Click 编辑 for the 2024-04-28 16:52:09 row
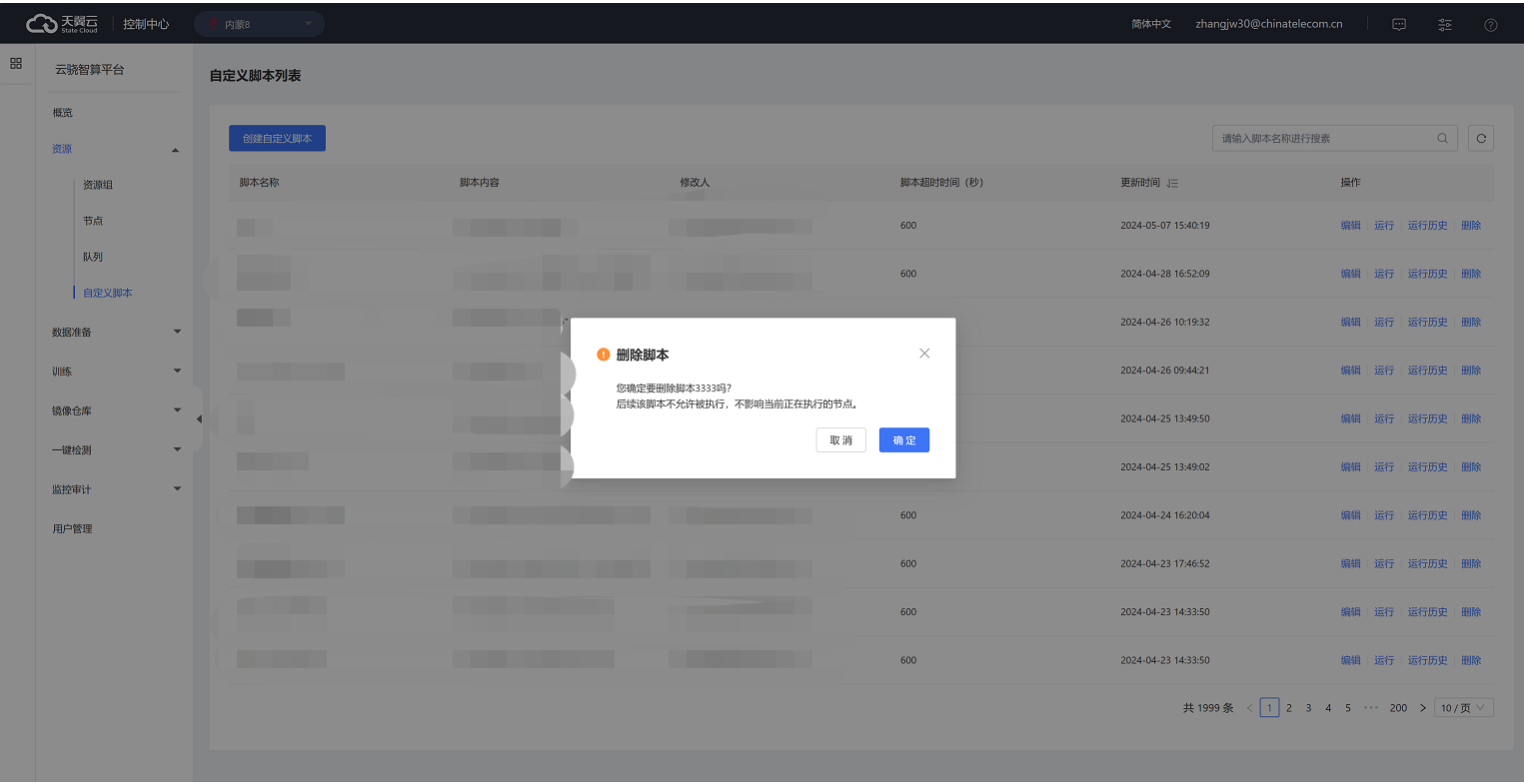The width and height of the screenshot is (1524, 784). [x=1351, y=274]
